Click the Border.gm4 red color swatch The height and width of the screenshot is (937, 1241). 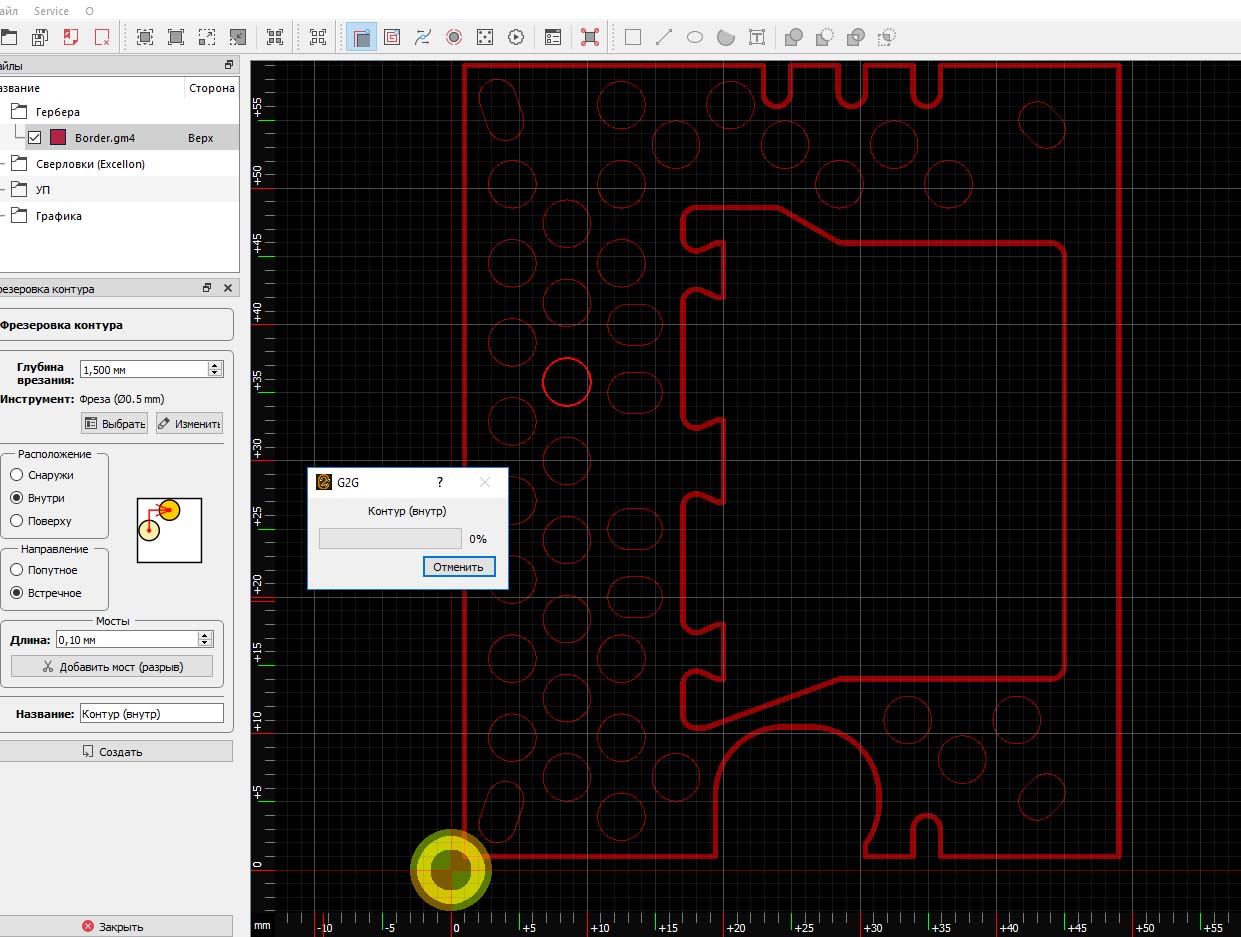pyautogui.click(x=58, y=138)
